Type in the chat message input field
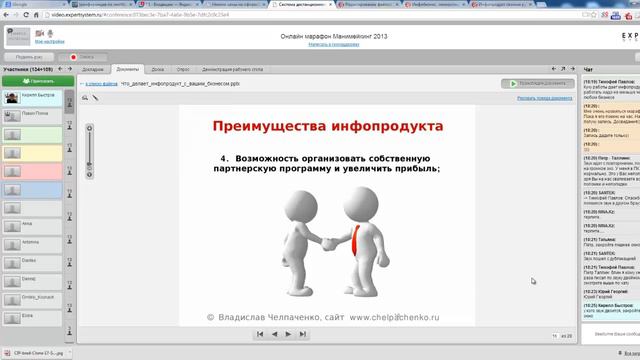Viewport: 640px width, 360px height. click(611, 334)
